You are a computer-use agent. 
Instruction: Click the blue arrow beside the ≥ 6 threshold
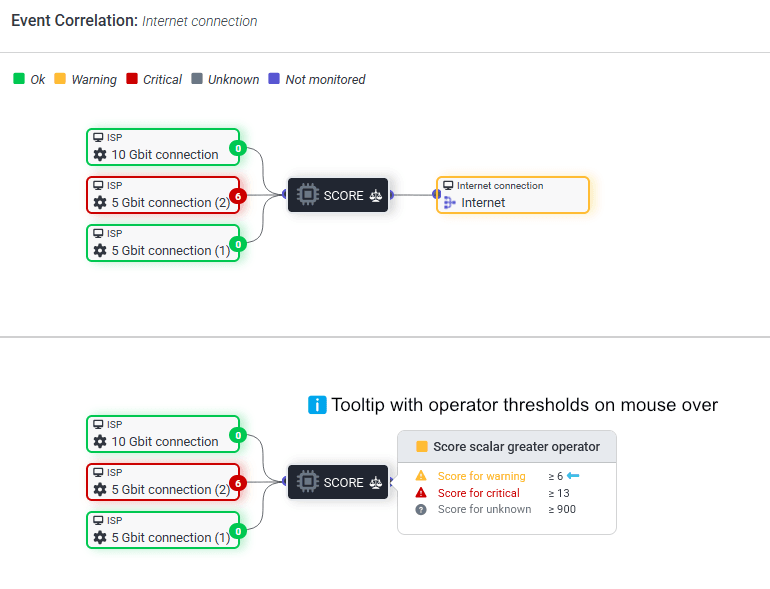click(573, 476)
